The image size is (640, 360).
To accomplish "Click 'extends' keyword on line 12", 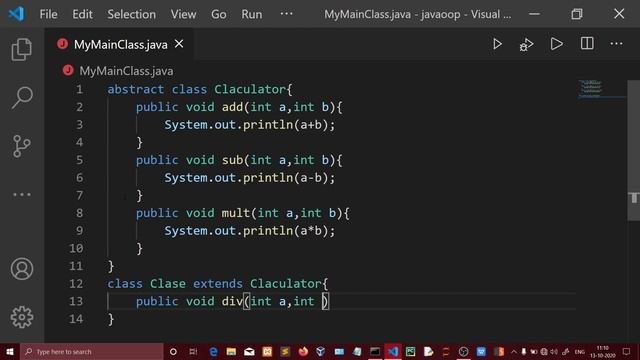I will 218,284.
